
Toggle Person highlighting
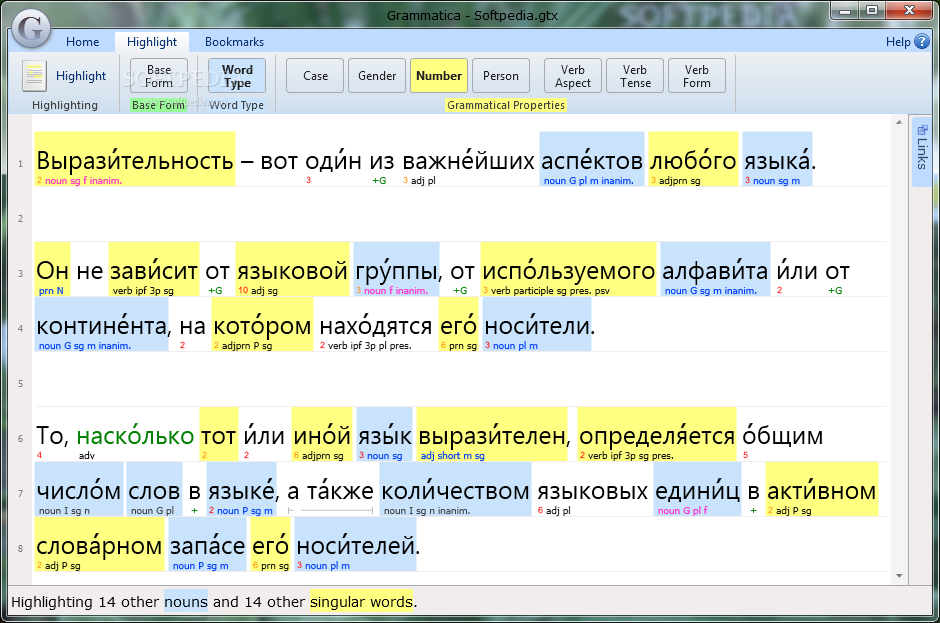click(x=501, y=76)
